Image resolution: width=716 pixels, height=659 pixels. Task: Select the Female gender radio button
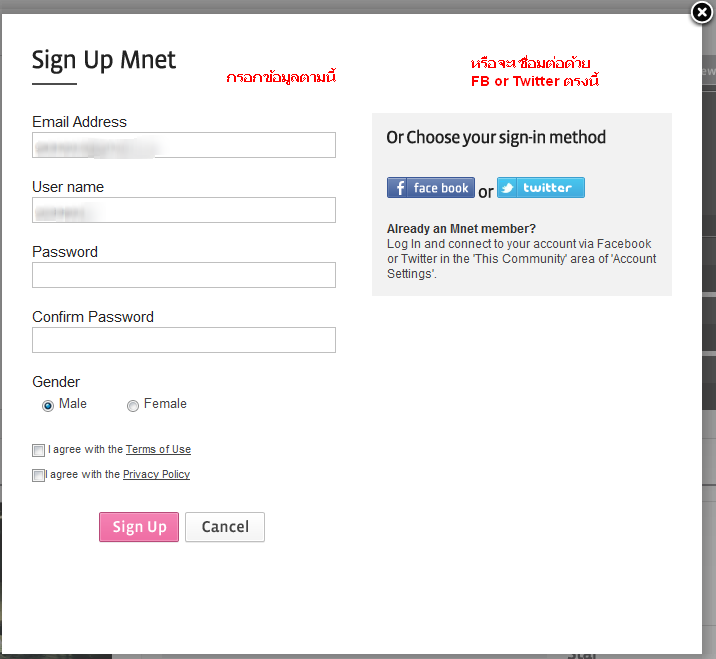tap(133, 406)
